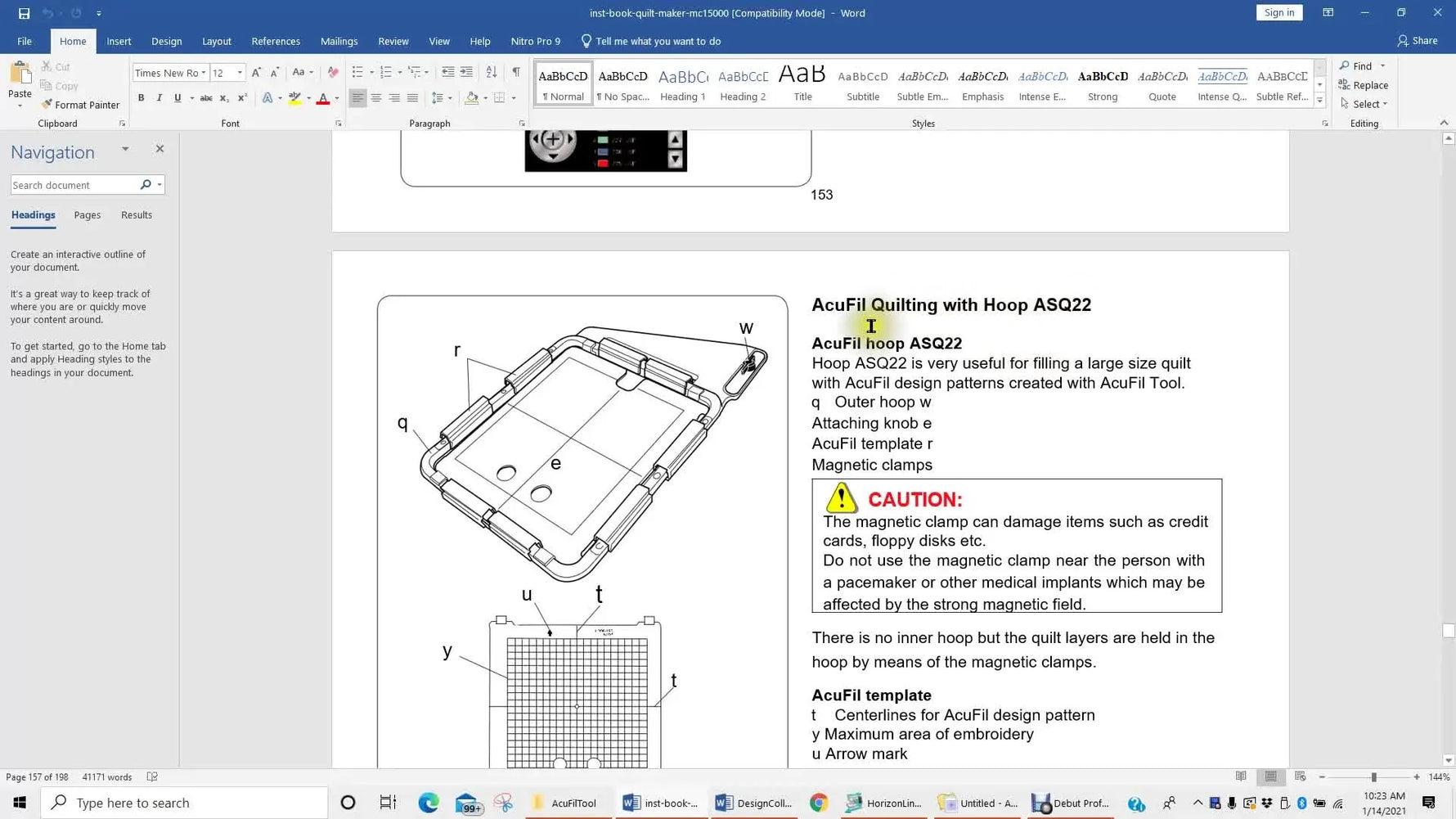Apply superscript formatting
This screenshot has width=1456, height=819.
pyautogui.click(x=242, y=98)
